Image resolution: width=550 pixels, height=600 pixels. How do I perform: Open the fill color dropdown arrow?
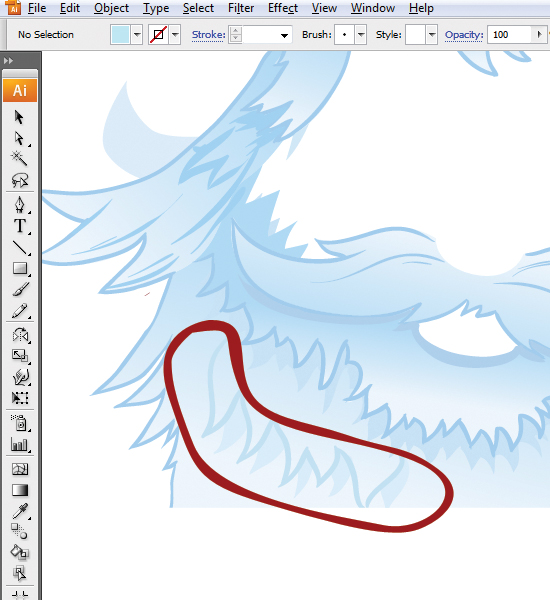tap(137, 35)
